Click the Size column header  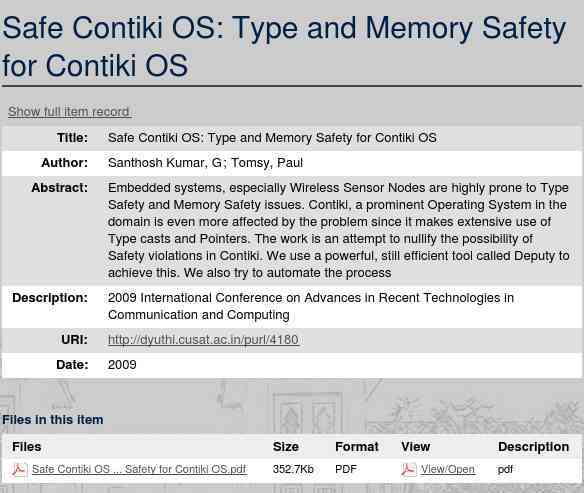[286, 446]
